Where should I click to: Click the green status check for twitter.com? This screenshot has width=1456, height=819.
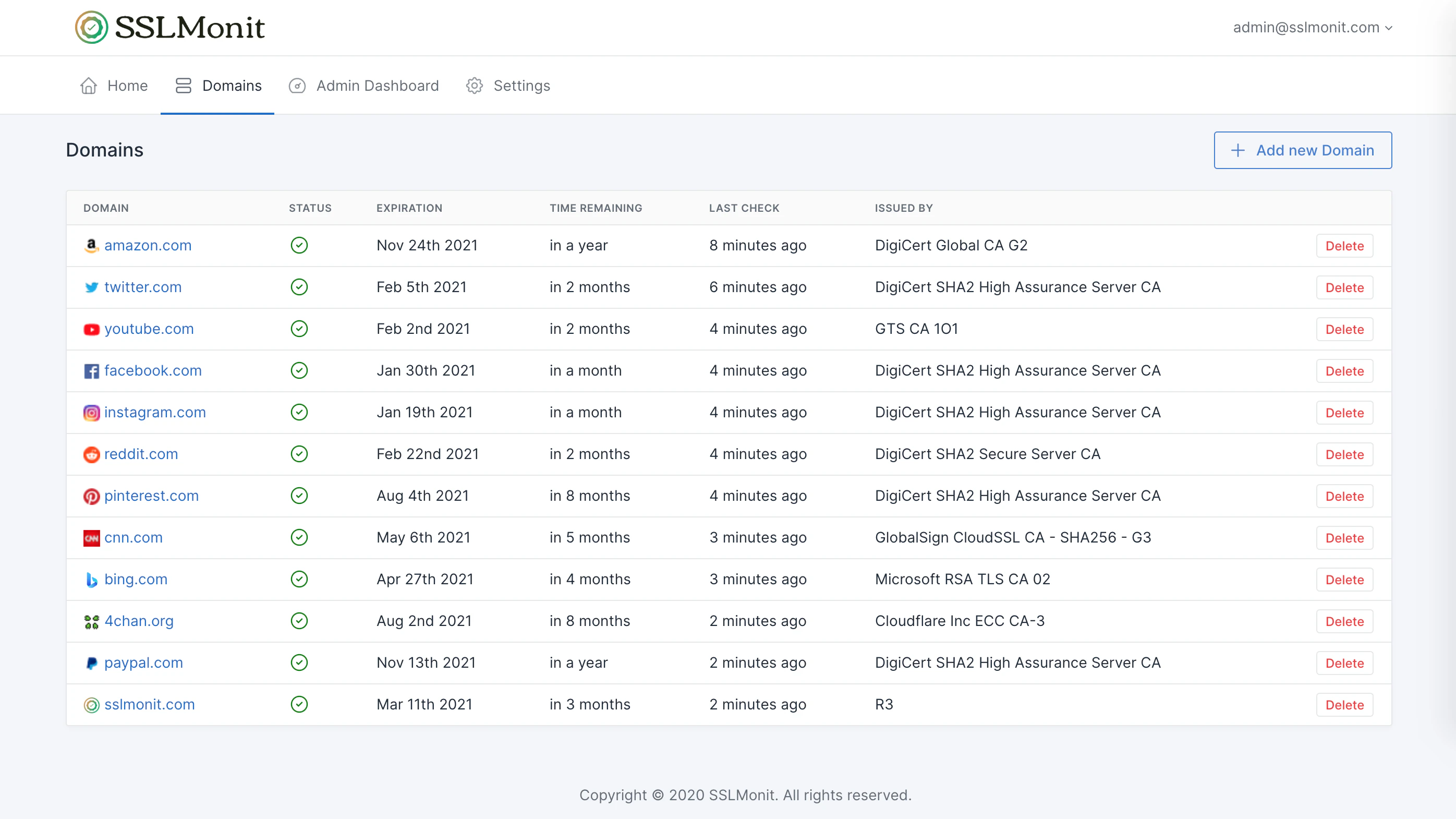pyautogui.click(x=299, y=287)
